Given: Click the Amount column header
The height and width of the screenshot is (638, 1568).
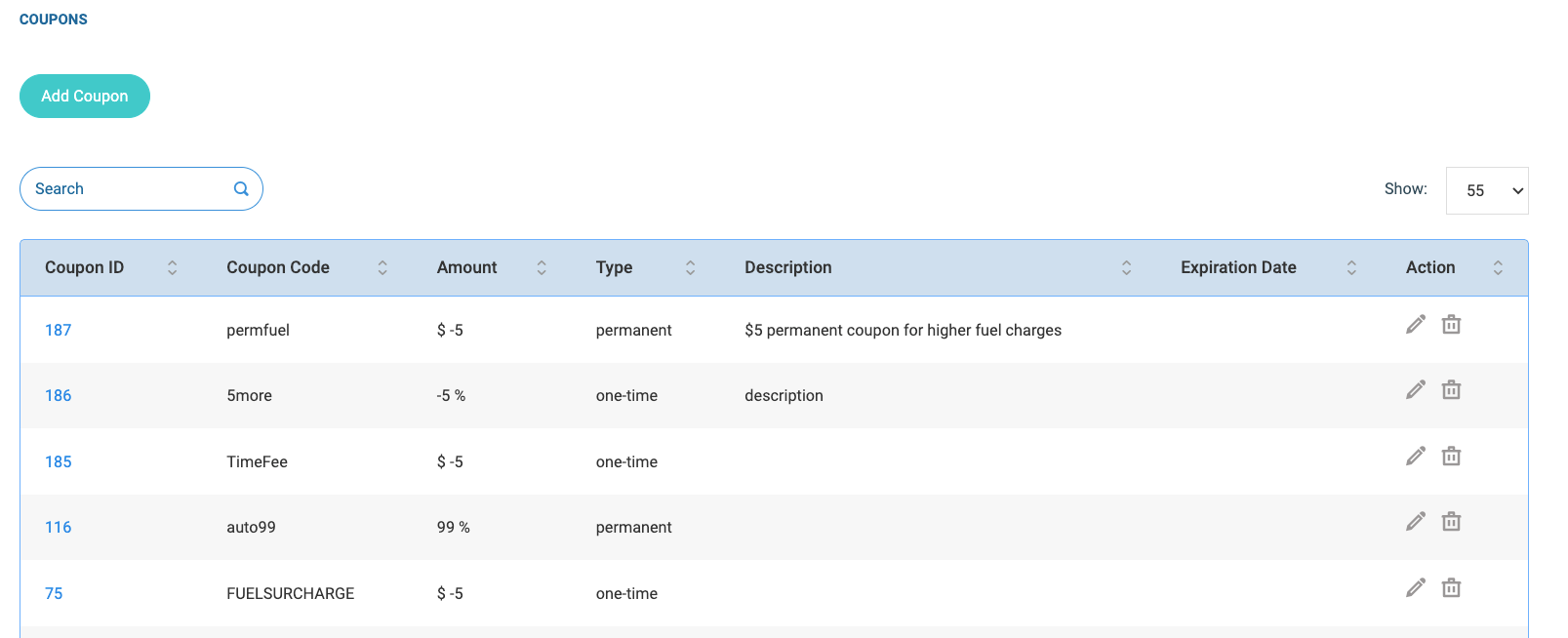Looking at the screenshot, I should click(x=467, y=267).
